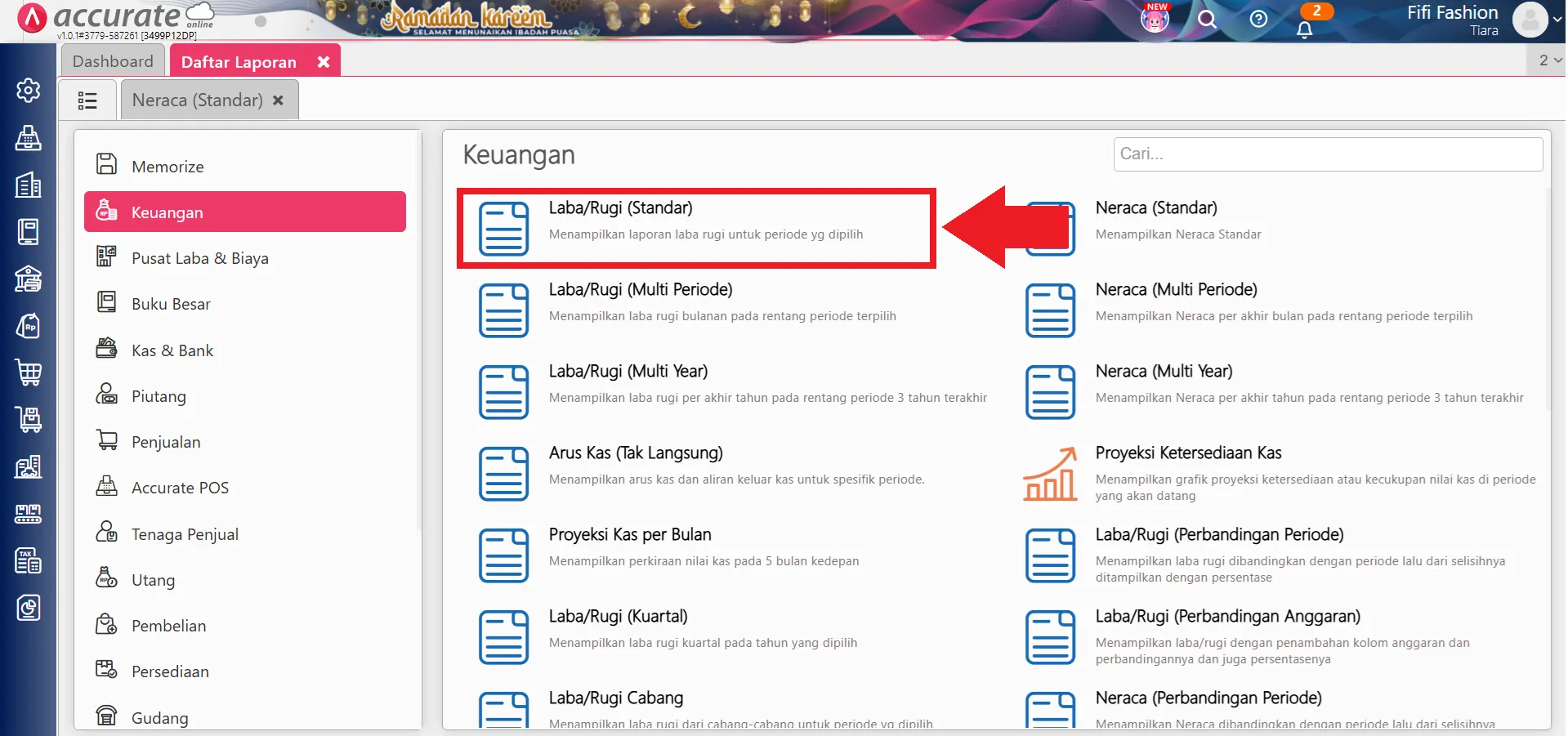Click the Cari search field
1568x736 pixels.
tap(1327, 154)
